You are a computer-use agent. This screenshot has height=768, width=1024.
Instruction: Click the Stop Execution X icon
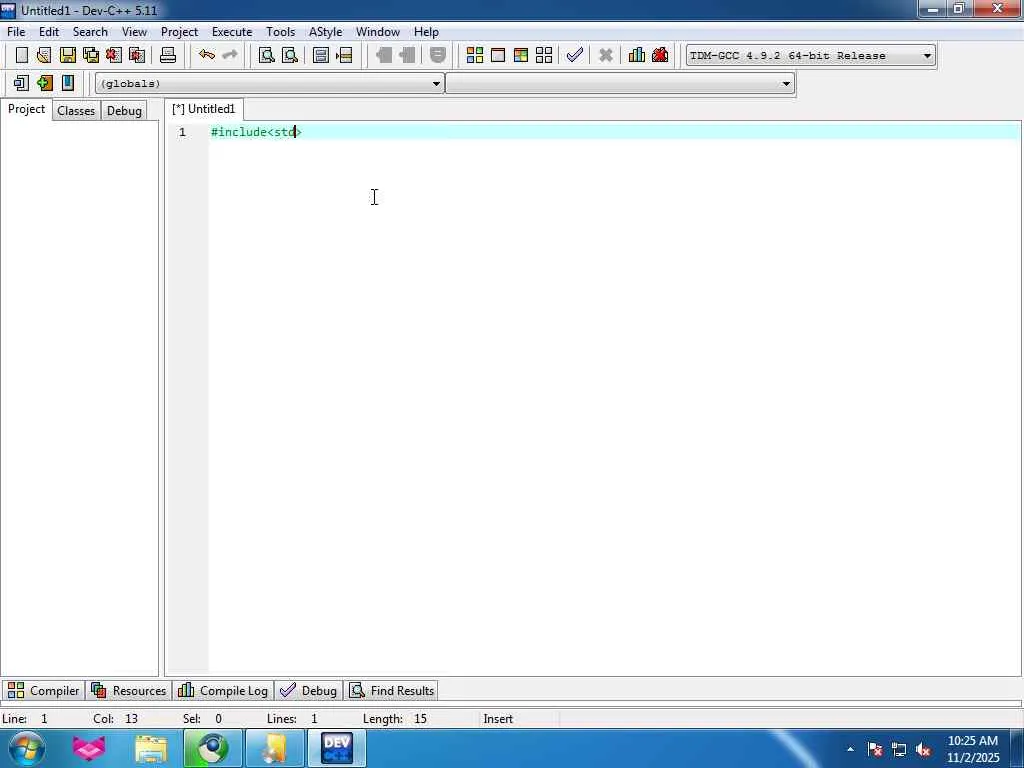point(606,56)
